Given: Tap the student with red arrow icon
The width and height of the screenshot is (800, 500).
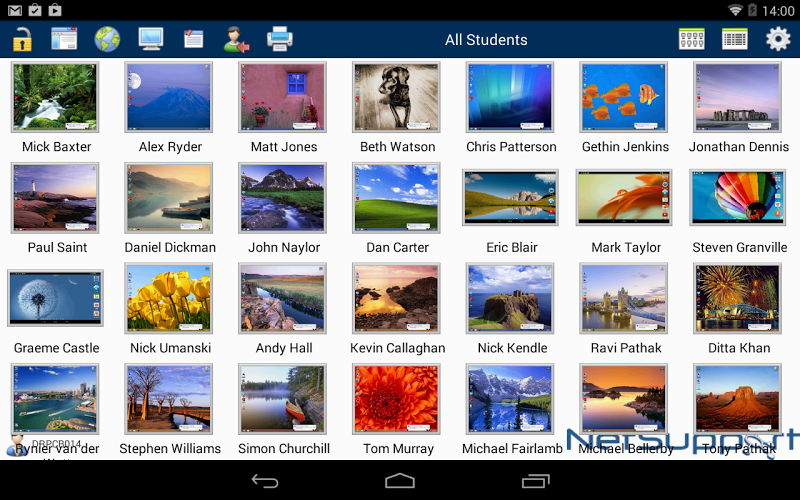Looking at the screenshot, I should pyautogui.click(x=236, y=40).
